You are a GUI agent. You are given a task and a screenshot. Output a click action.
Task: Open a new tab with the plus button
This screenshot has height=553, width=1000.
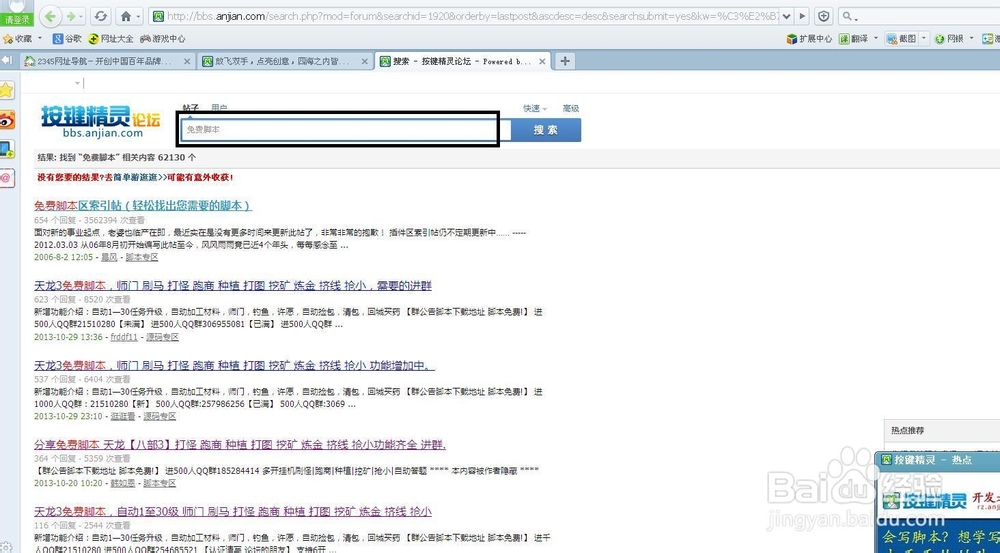click(564, 61)
